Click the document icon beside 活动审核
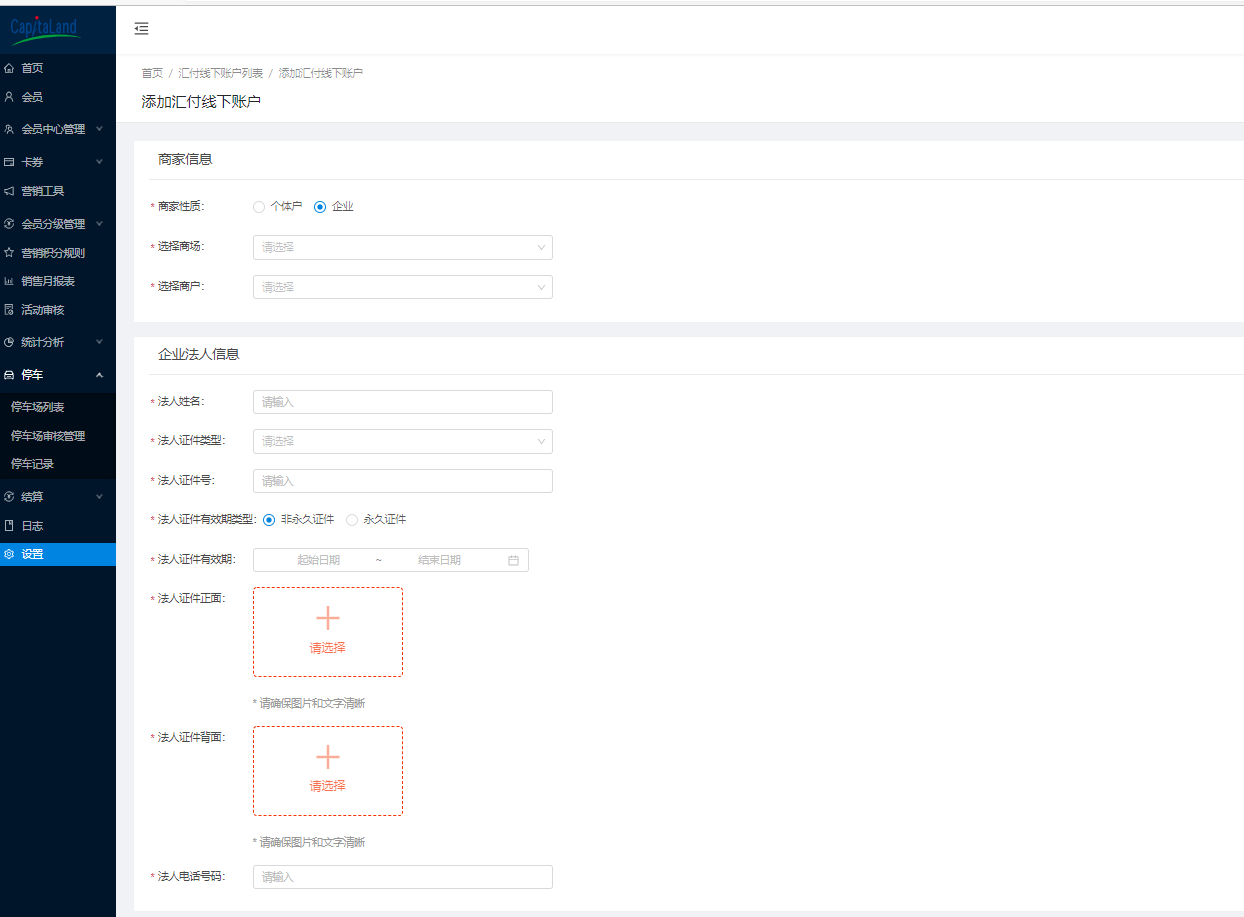The height and width of the screenshot is (917, 1244). [x=9, y=310]
